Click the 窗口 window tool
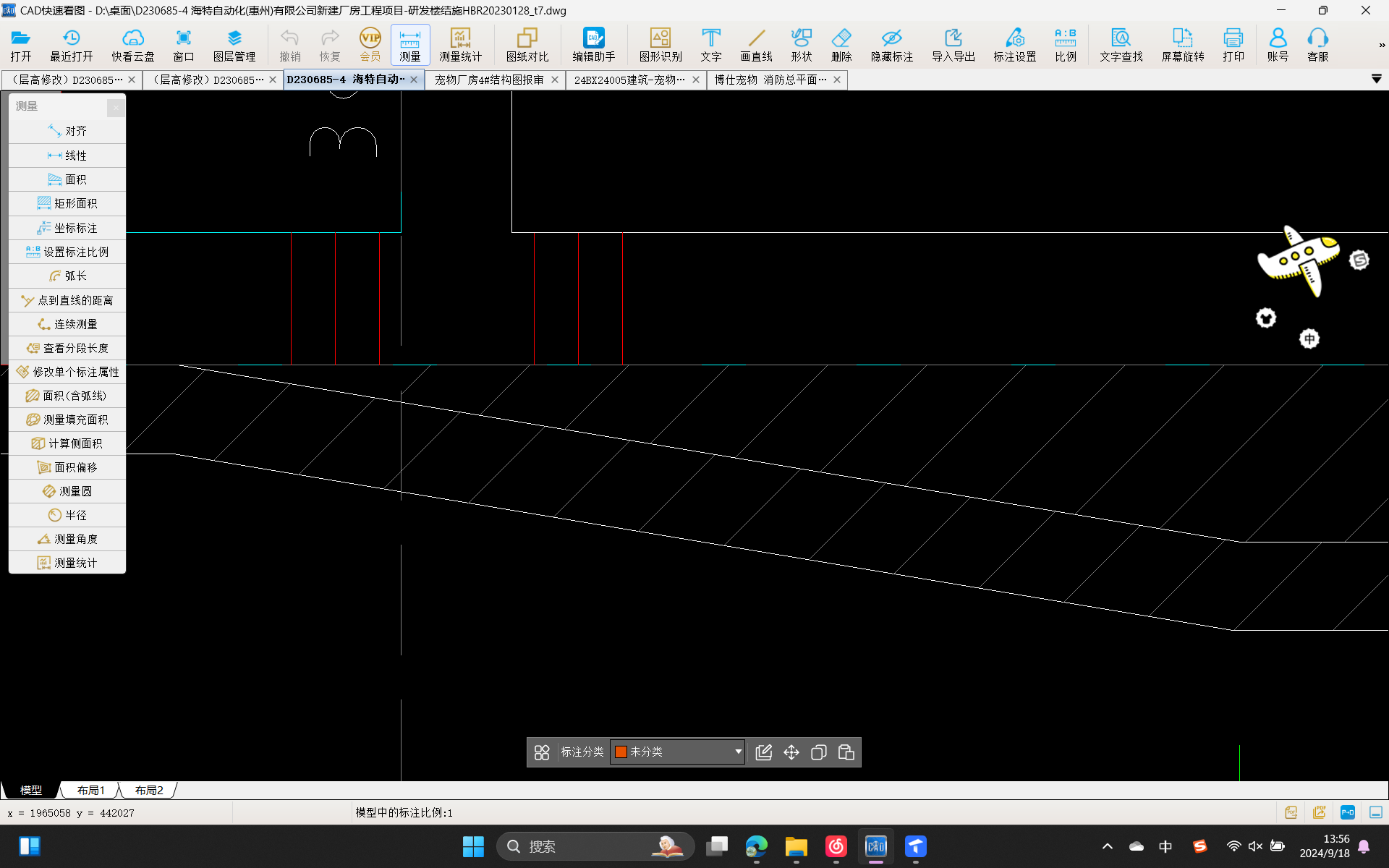 [x=184, y=46]
